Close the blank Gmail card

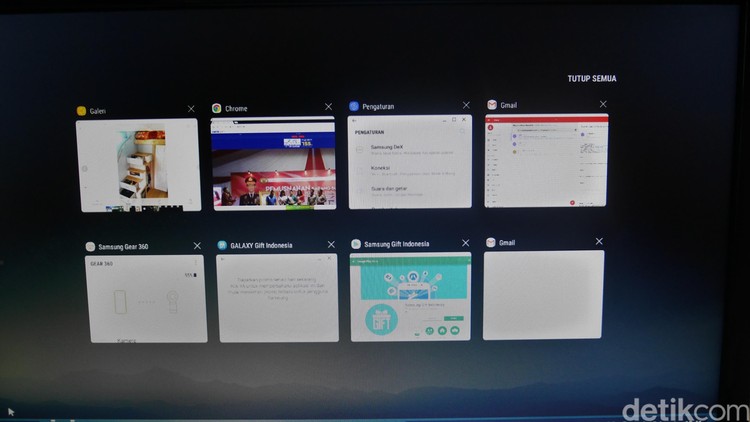[599, 242]
